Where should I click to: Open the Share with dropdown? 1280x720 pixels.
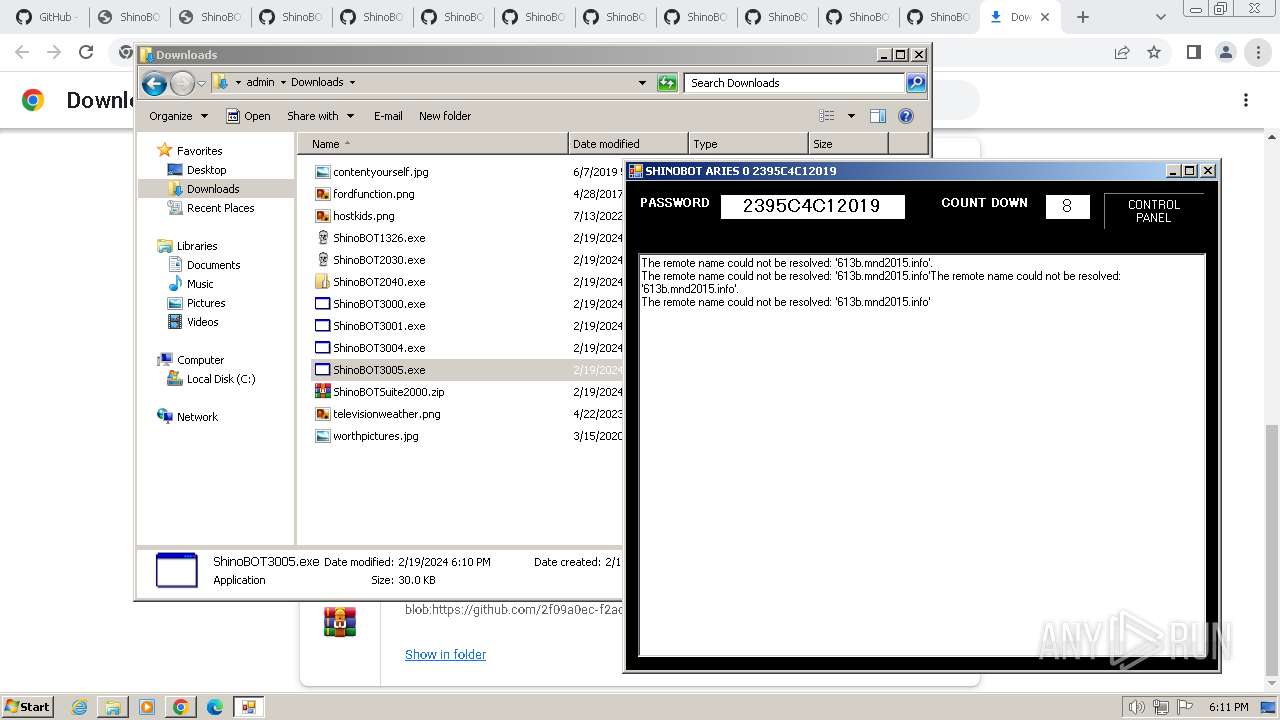[320, 116]
